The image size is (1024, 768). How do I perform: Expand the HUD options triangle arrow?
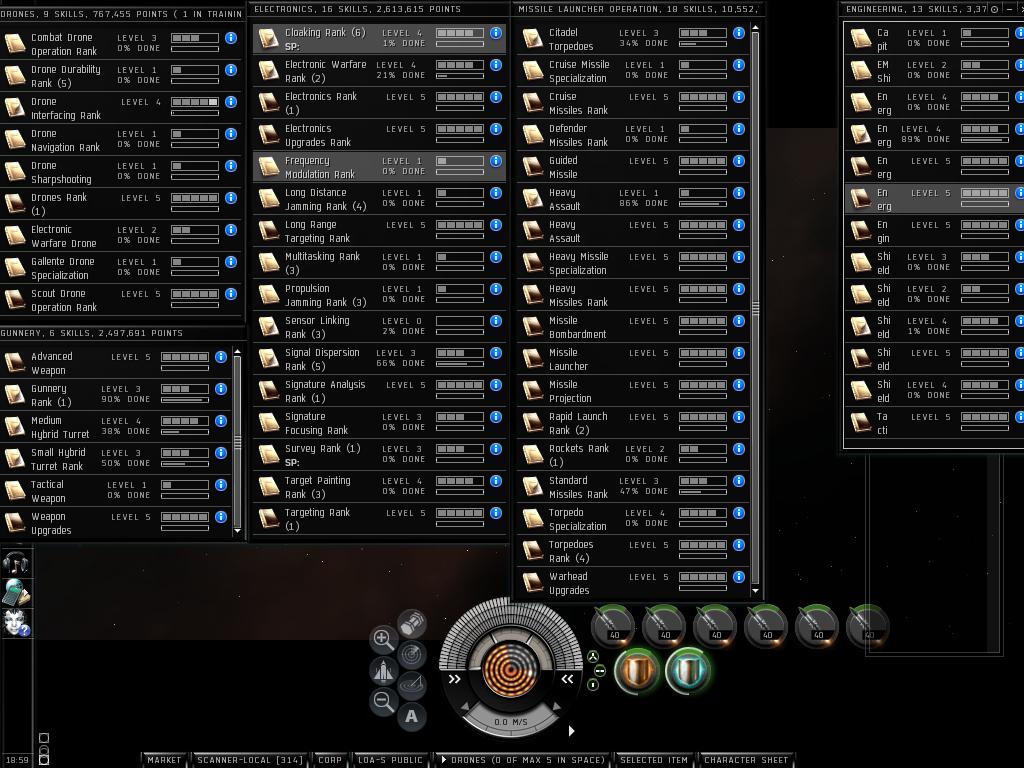pyautogui.click(x=571, y=731)
